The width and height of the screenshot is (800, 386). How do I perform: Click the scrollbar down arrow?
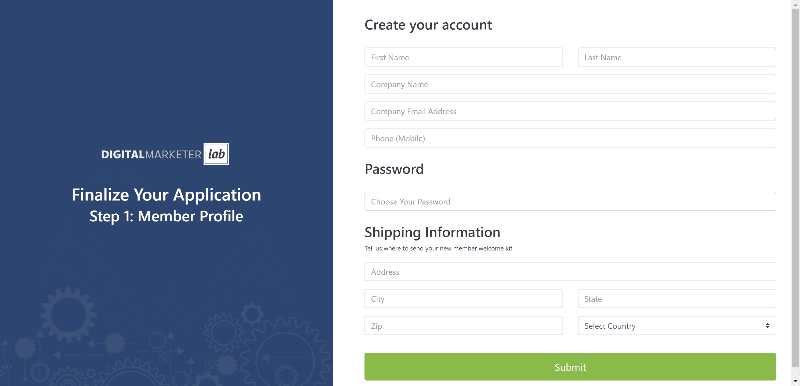[795, 381]
